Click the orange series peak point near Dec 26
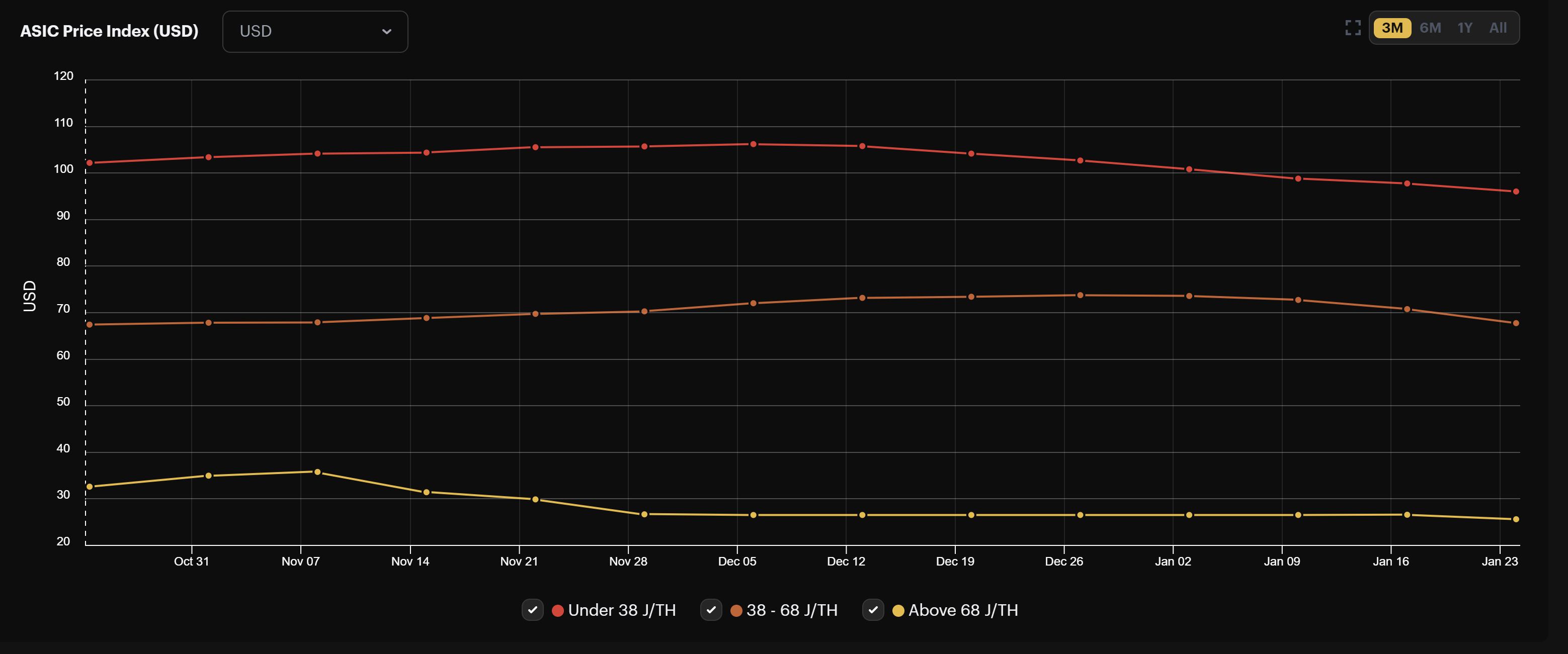Viewport: 1568px width, 654px height. (x=1080, y=295)
